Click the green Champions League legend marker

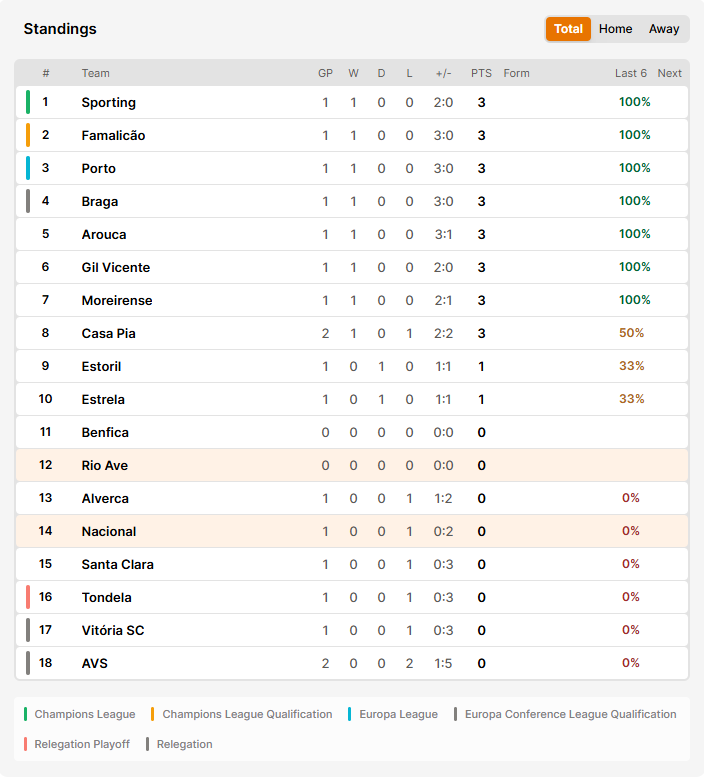[25, 714]
